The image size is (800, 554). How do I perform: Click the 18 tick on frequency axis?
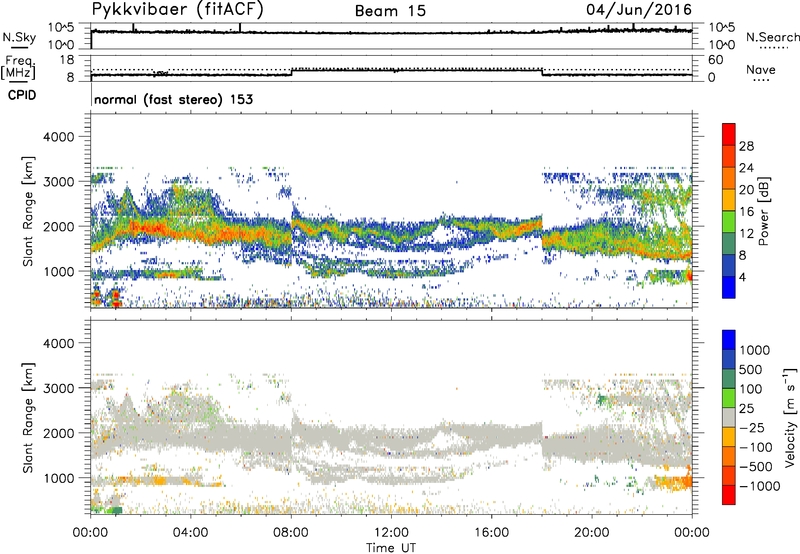(67, 60)
